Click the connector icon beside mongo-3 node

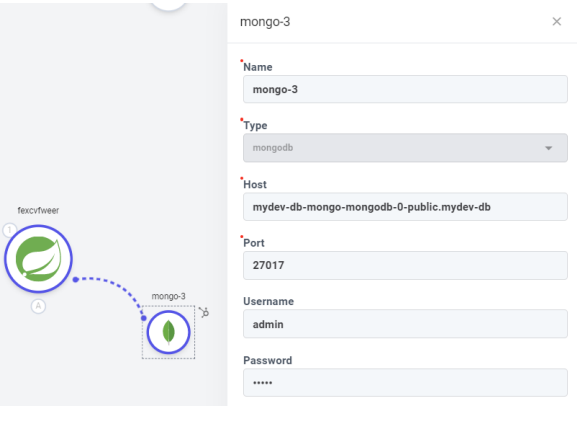coord(204,312)
